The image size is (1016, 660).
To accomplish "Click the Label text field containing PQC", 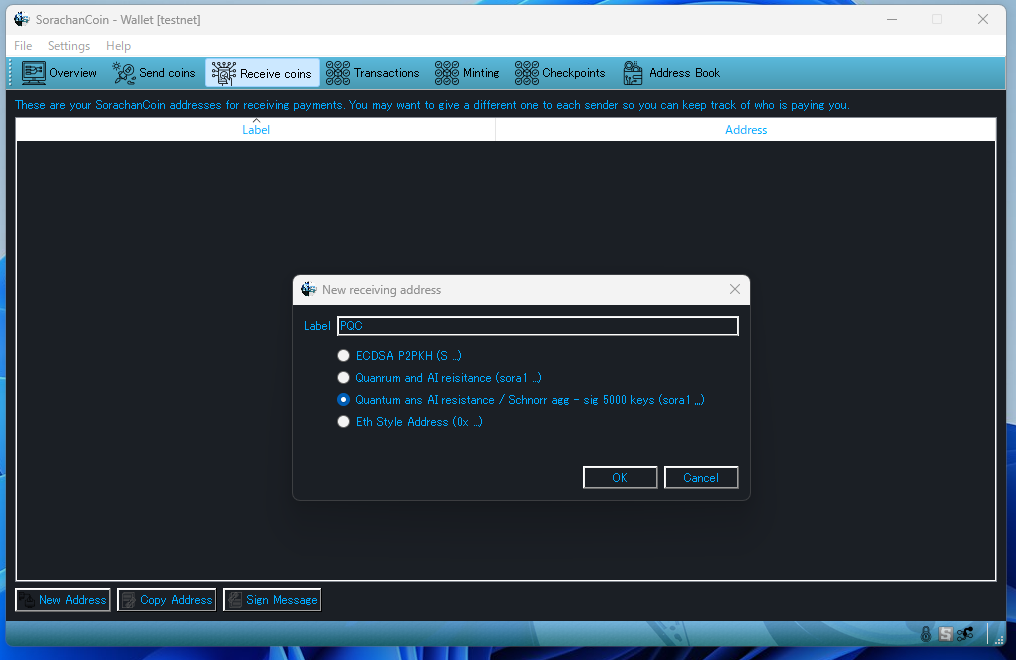I will click(537, 326).
